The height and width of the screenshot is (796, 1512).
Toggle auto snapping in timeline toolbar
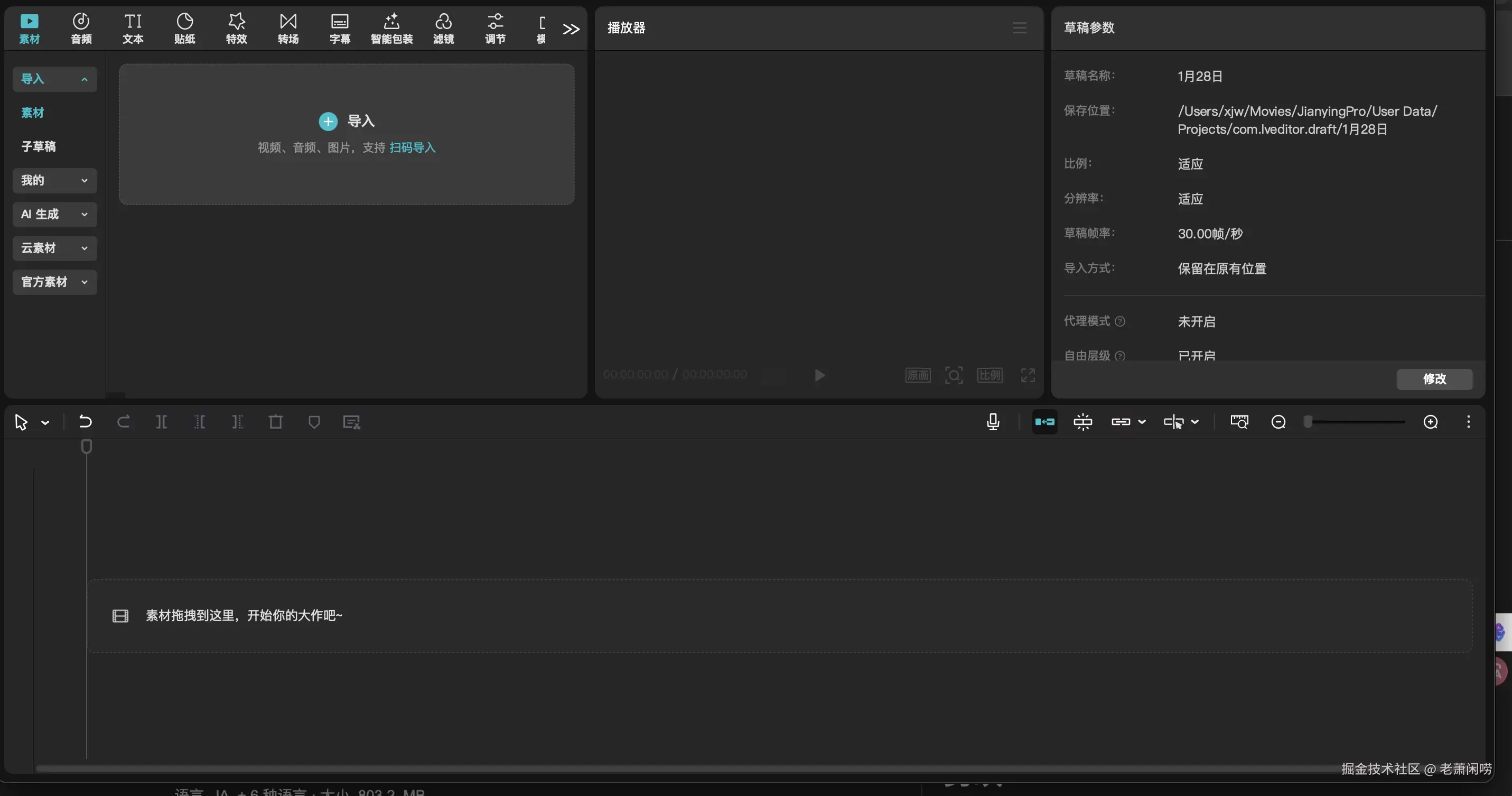(1082, 422)
